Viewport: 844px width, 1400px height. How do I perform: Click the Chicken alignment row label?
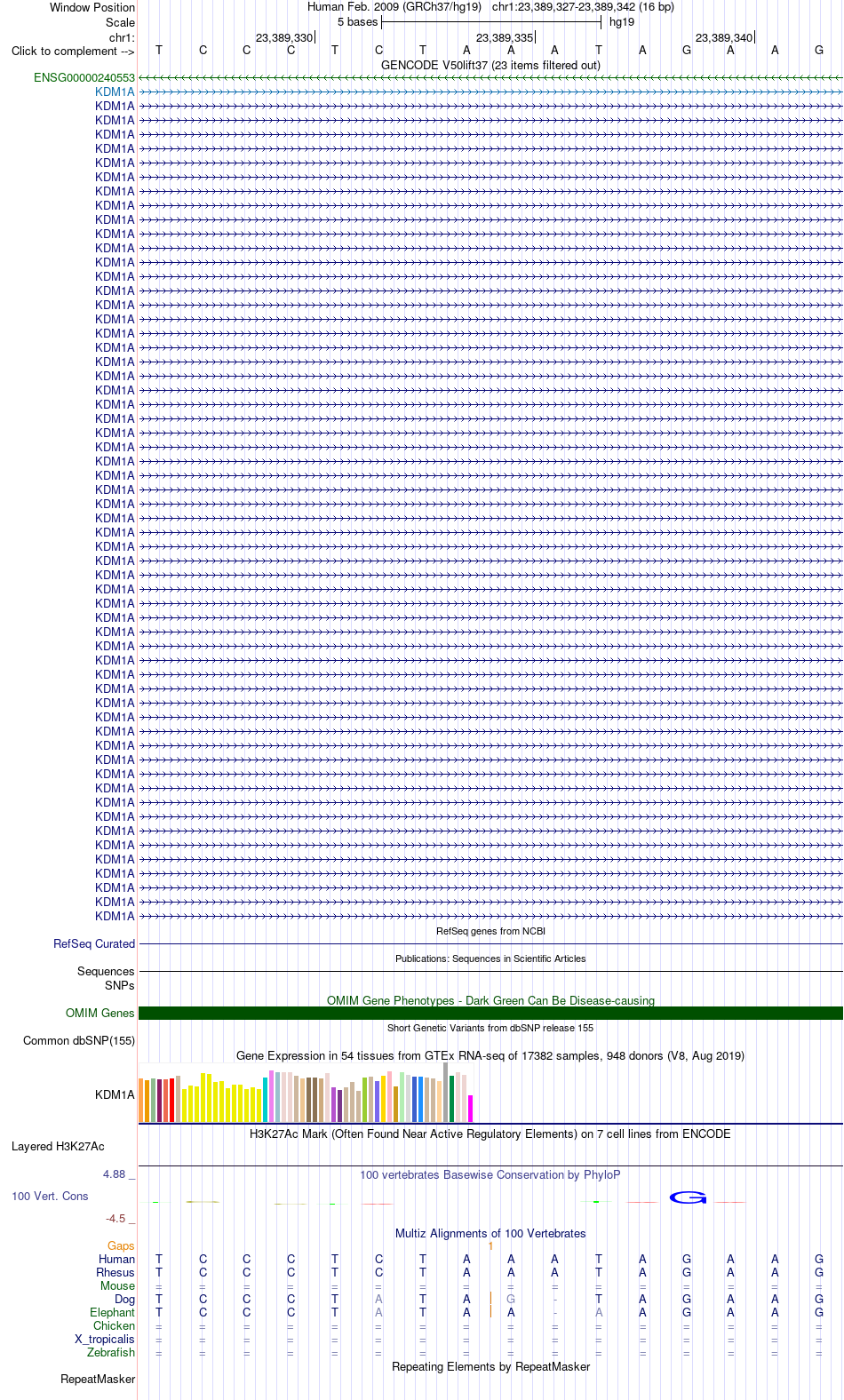115,1325
